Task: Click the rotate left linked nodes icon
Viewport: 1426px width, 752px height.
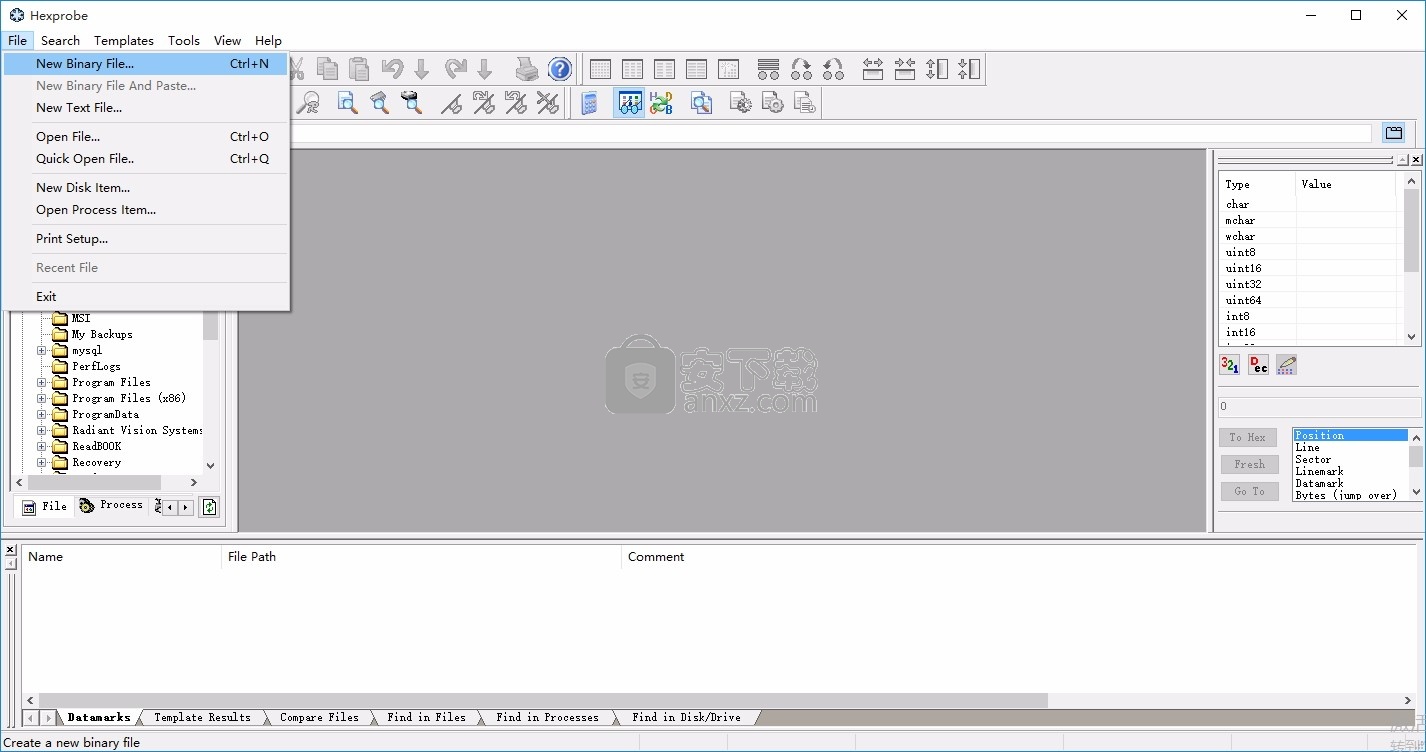Action: click(833, 68)
